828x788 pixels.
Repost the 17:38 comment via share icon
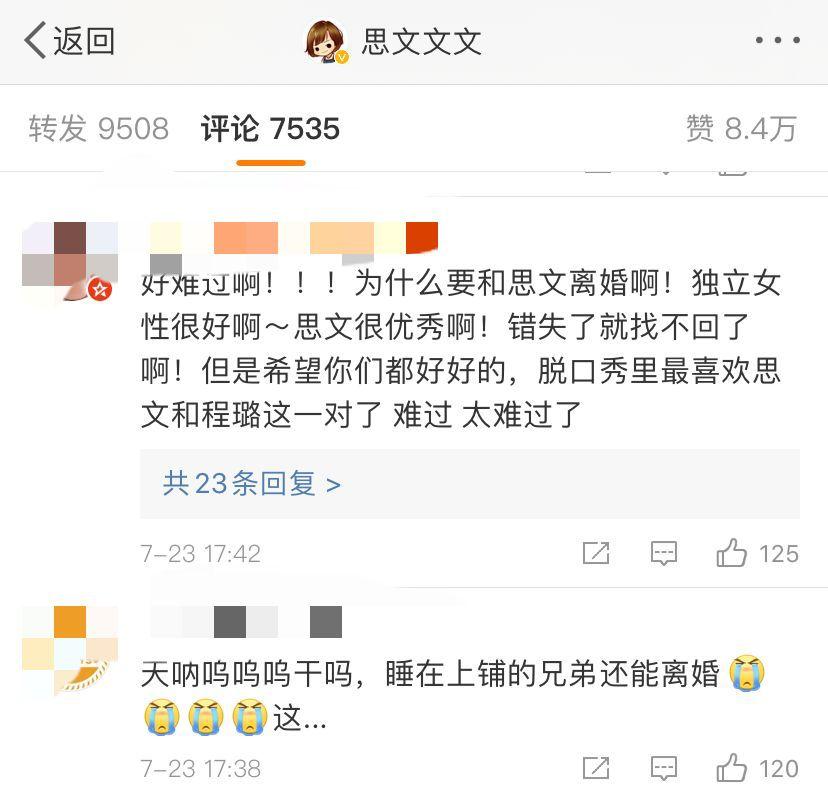(596, 768)
